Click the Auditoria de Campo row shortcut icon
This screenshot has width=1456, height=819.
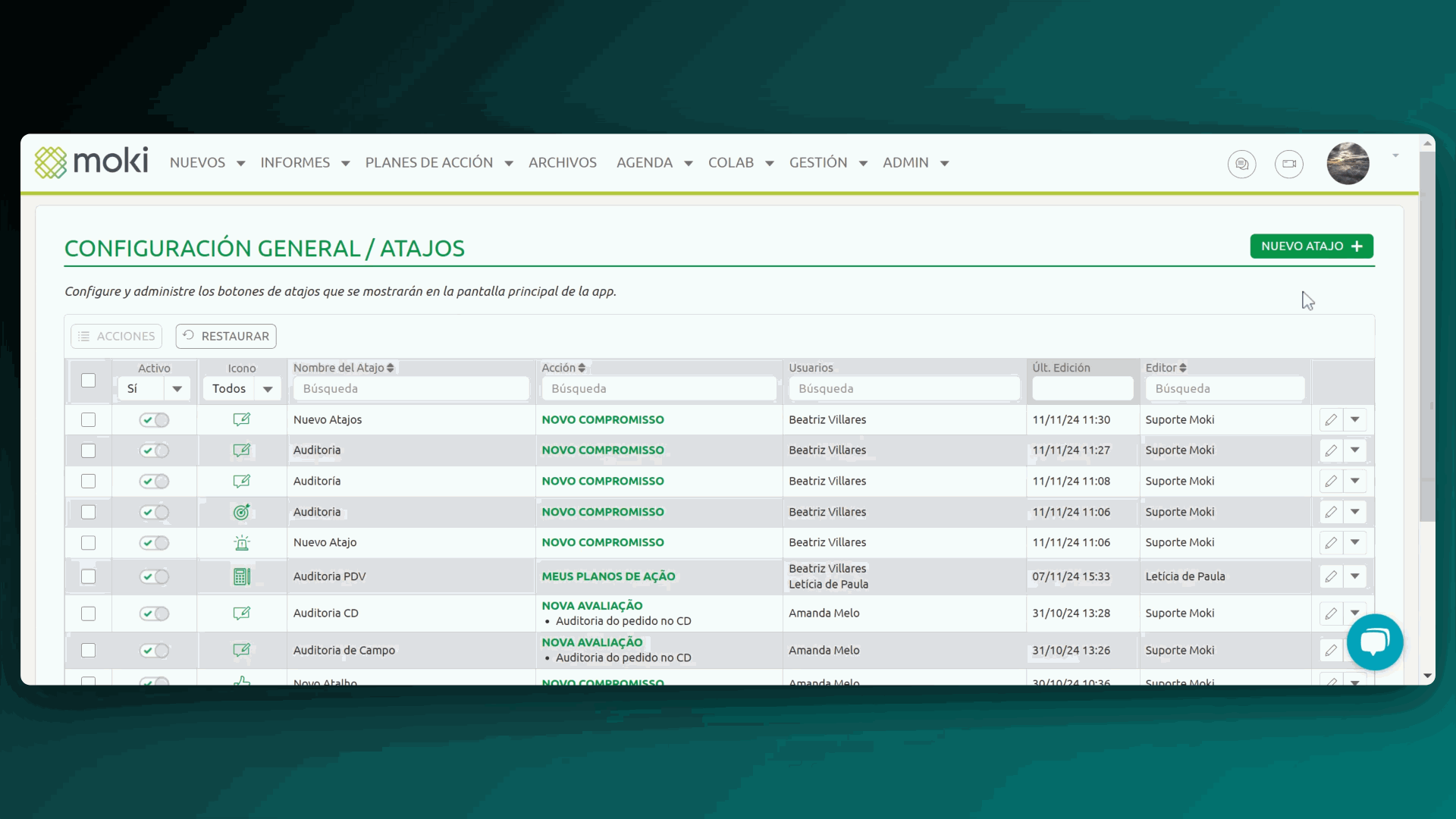(242, 650)
